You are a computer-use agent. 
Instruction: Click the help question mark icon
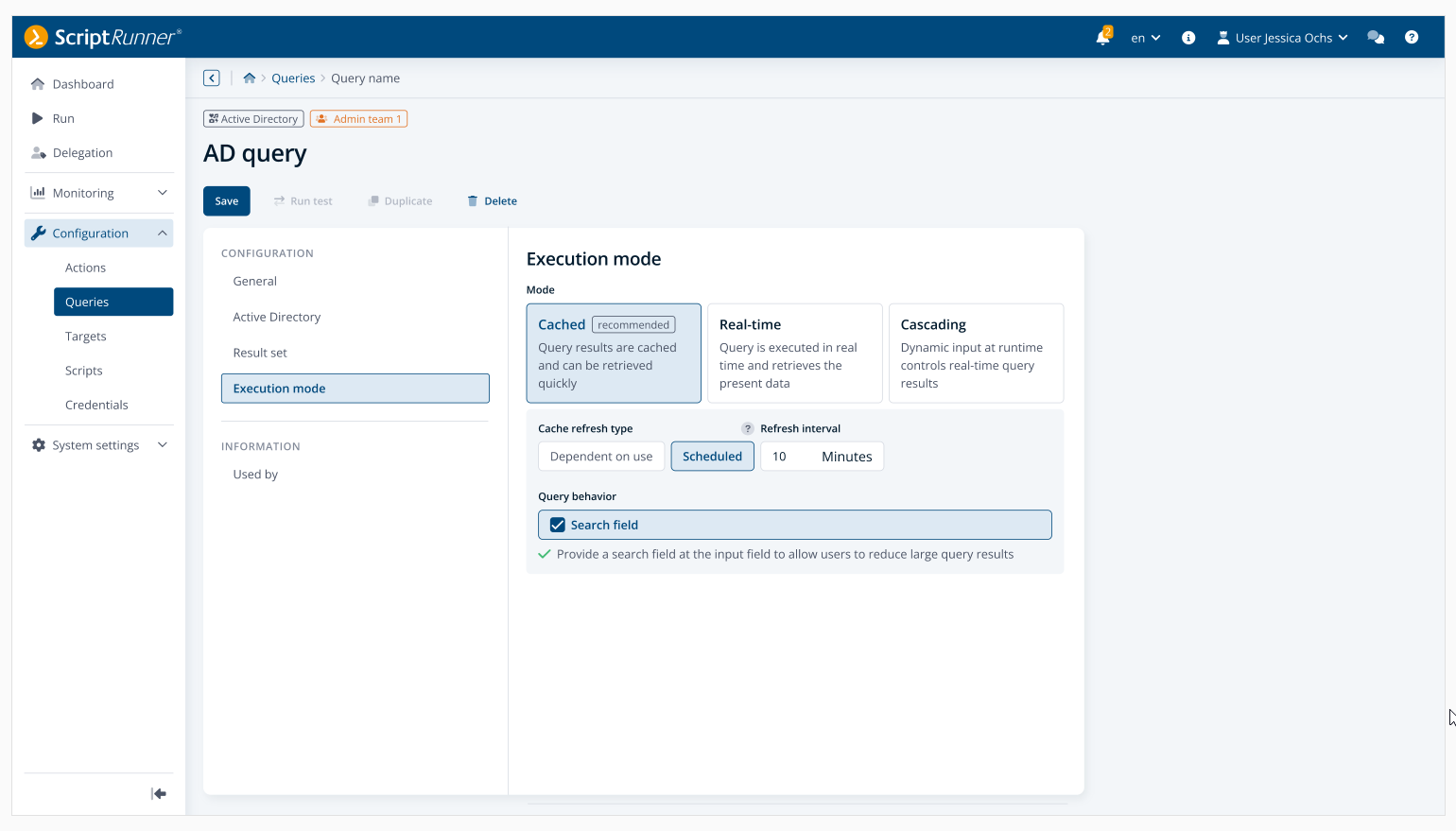tap(1412, 38)
